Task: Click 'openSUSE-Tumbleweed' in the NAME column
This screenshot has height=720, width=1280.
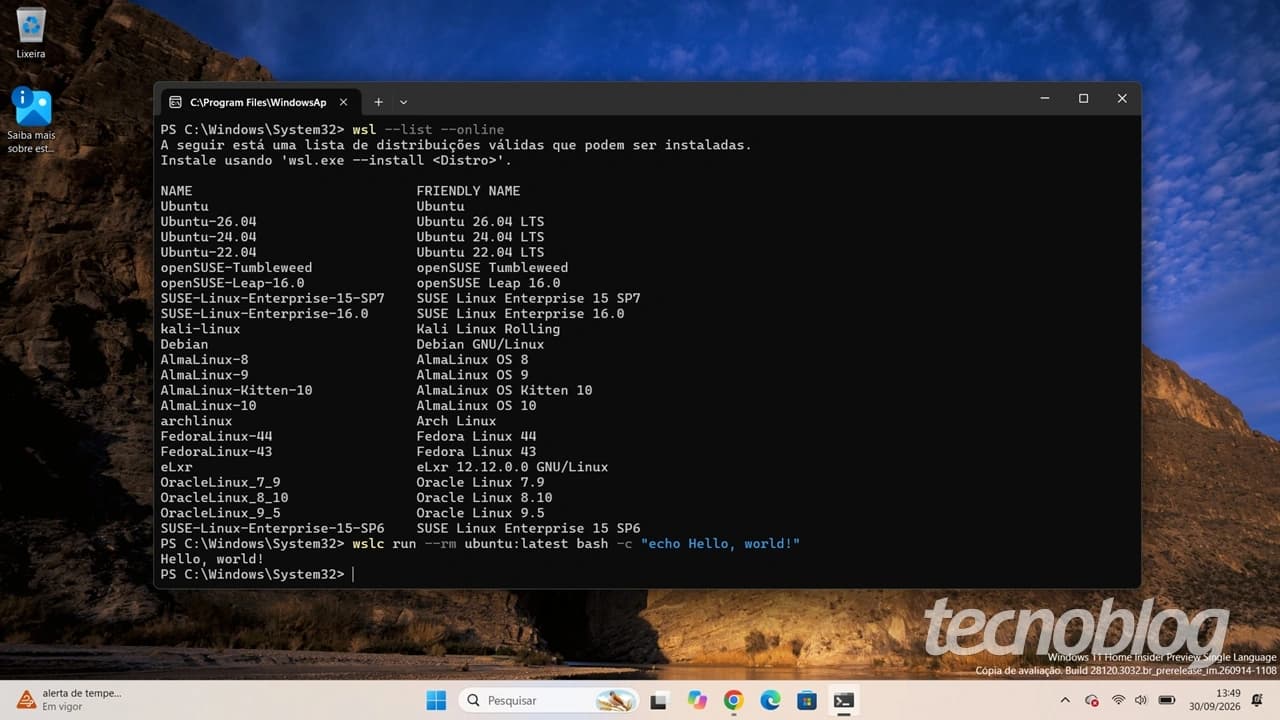Action: tap(236, 268)
